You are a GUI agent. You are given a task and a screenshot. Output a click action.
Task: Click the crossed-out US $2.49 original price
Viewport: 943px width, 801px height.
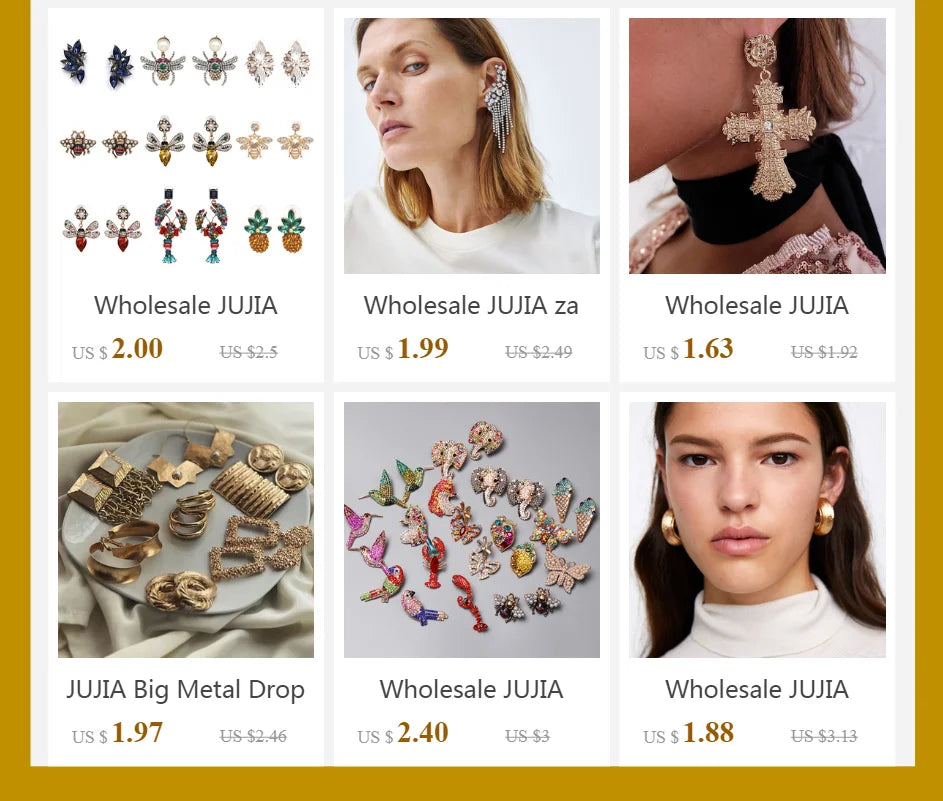538,352
